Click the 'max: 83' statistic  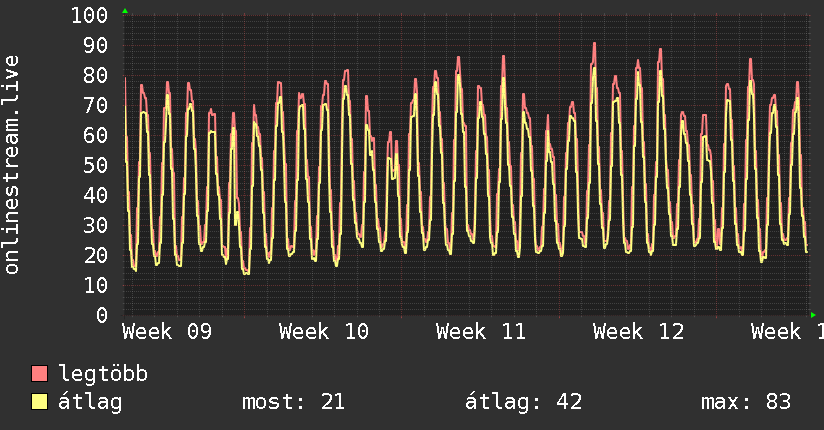click(x=746, y=402)
